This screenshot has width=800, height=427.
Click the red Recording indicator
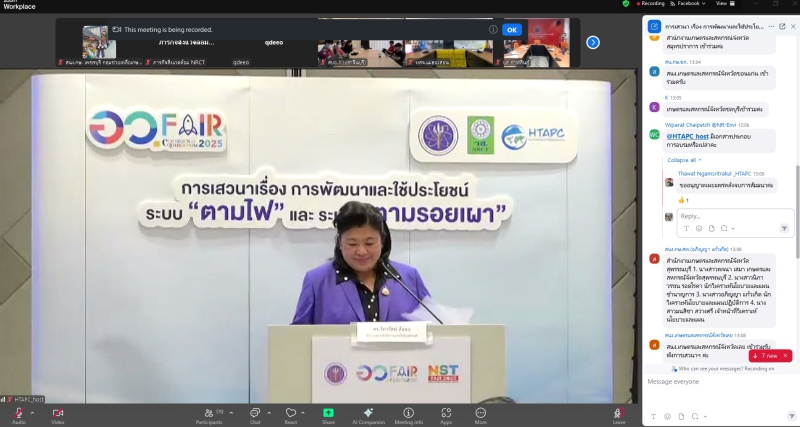tap(651, 4)
